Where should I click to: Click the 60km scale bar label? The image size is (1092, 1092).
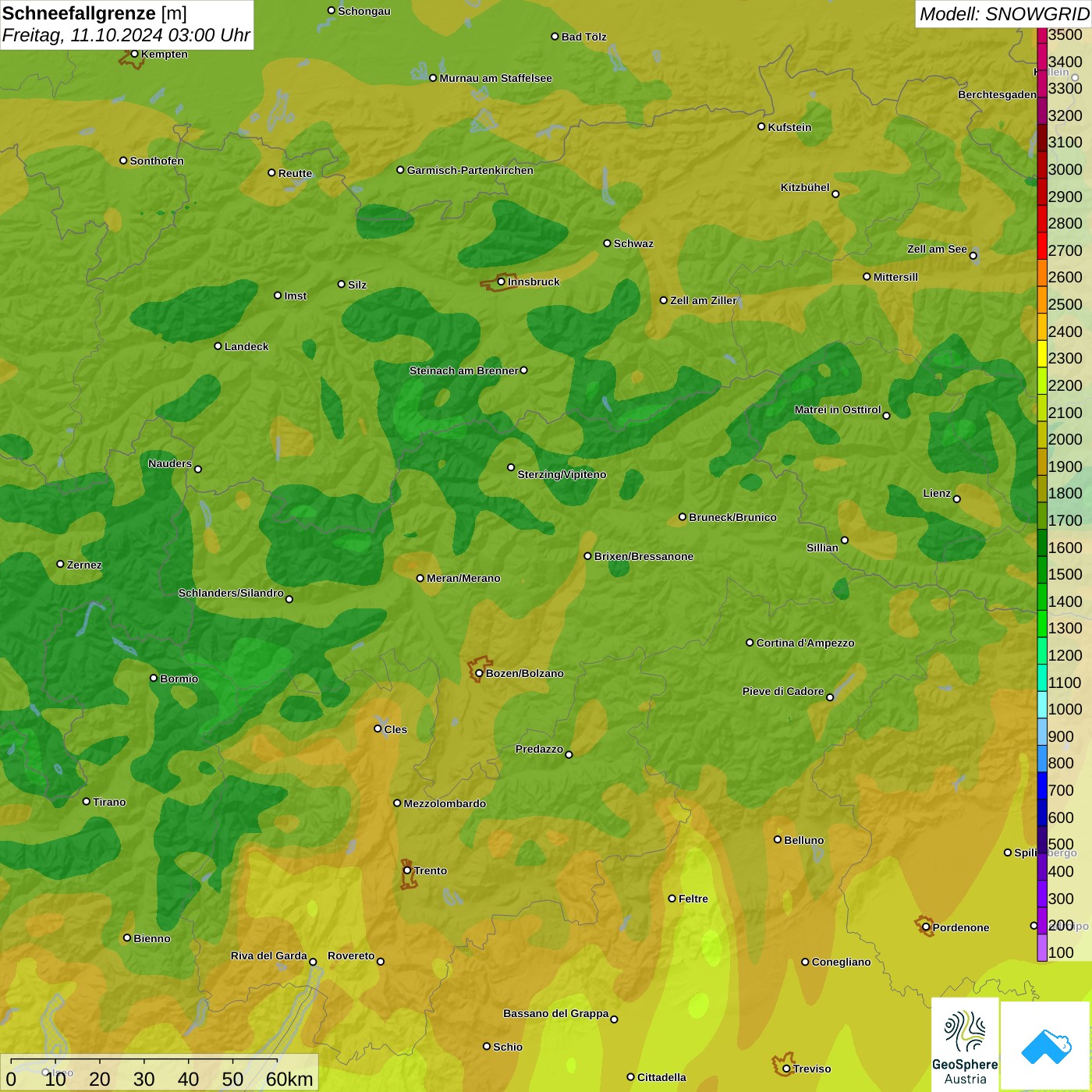[x=289, y=1079]
